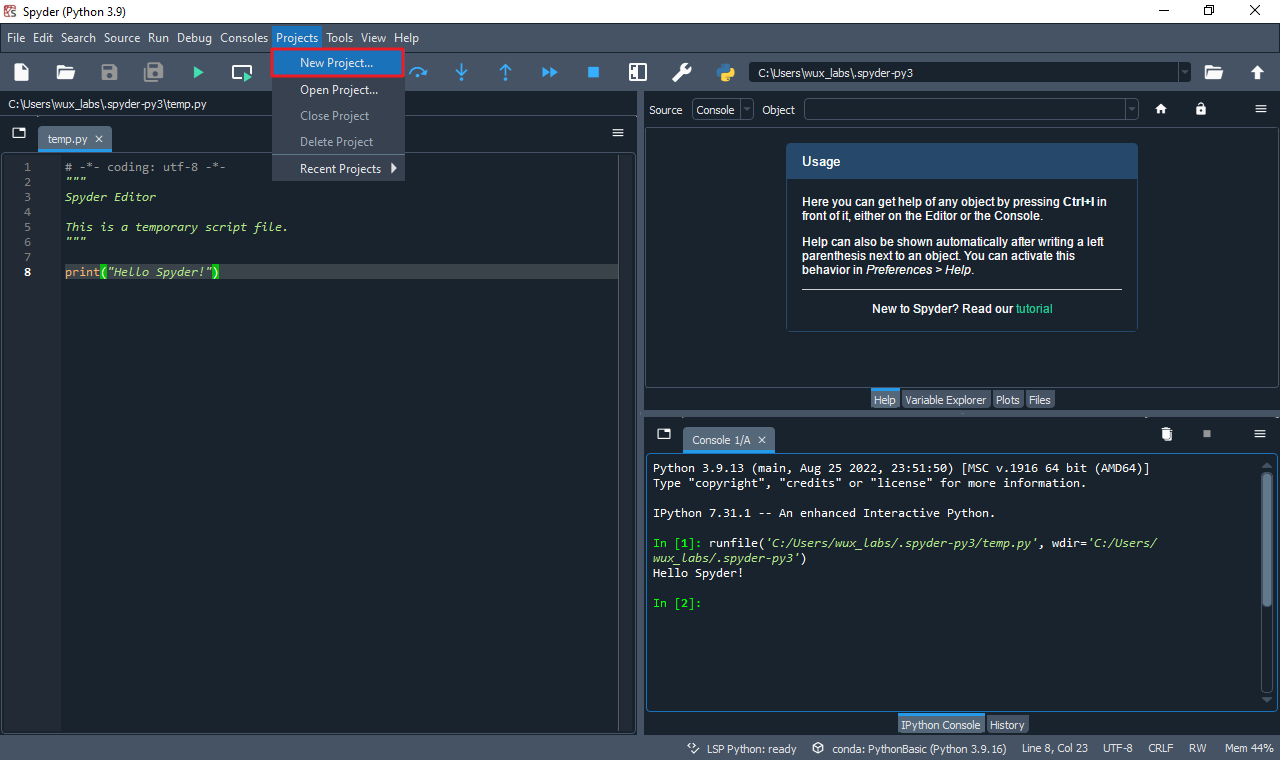Click the Object text input field
1280x760 pixels.
(965, 110)
